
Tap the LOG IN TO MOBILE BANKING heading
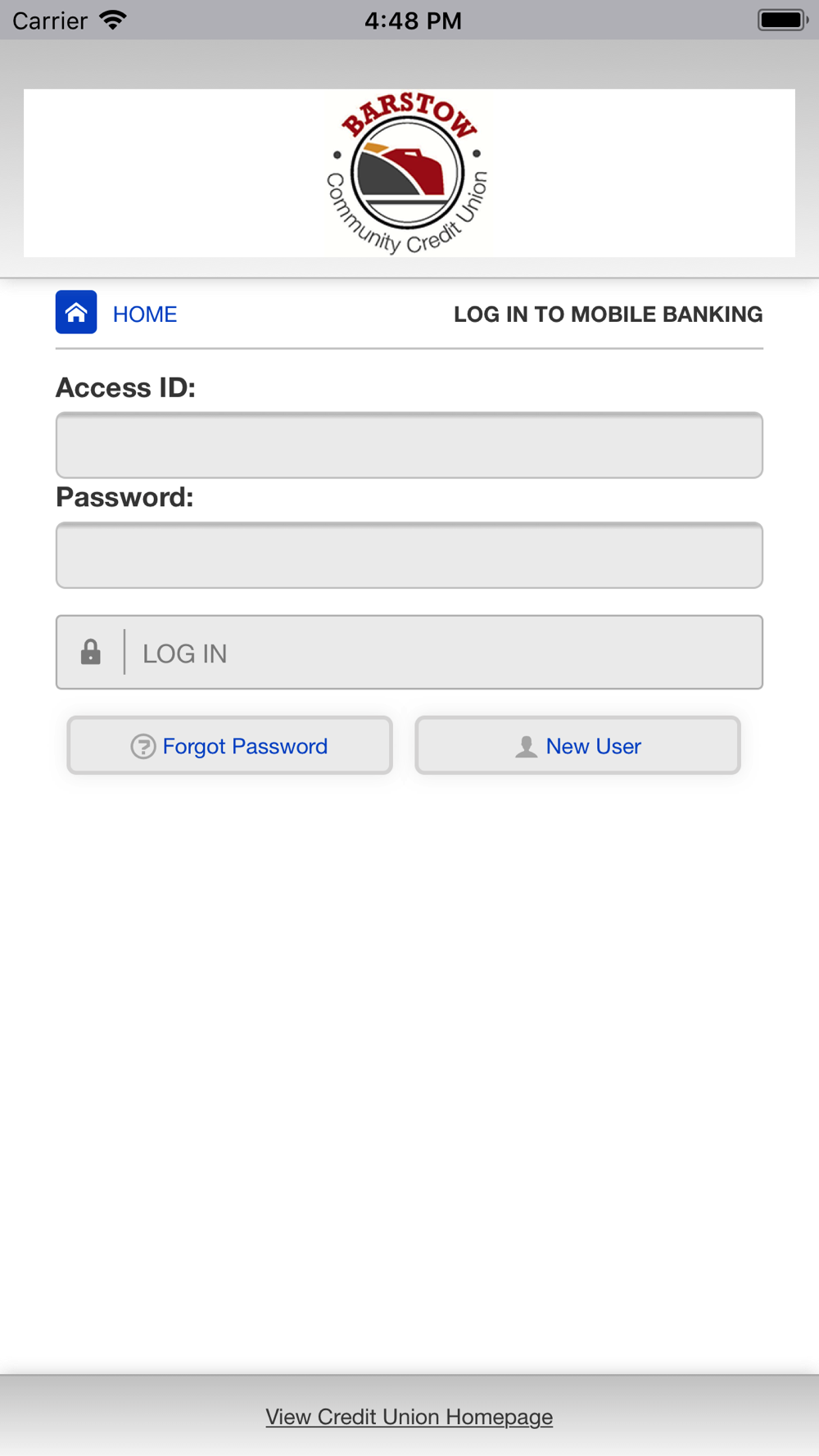608,314
